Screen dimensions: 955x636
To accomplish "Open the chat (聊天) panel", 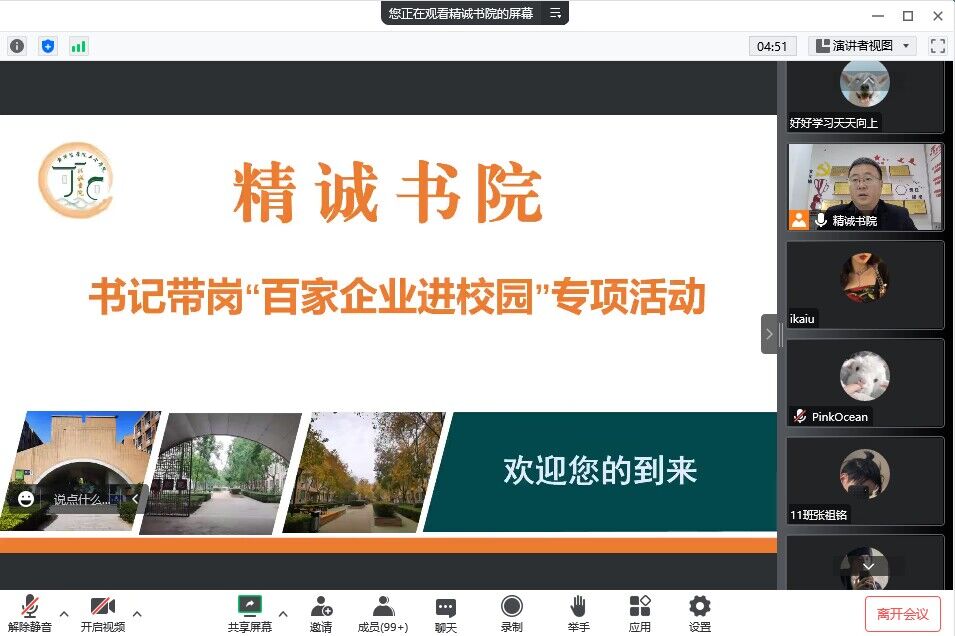I will tap(446, 613).
